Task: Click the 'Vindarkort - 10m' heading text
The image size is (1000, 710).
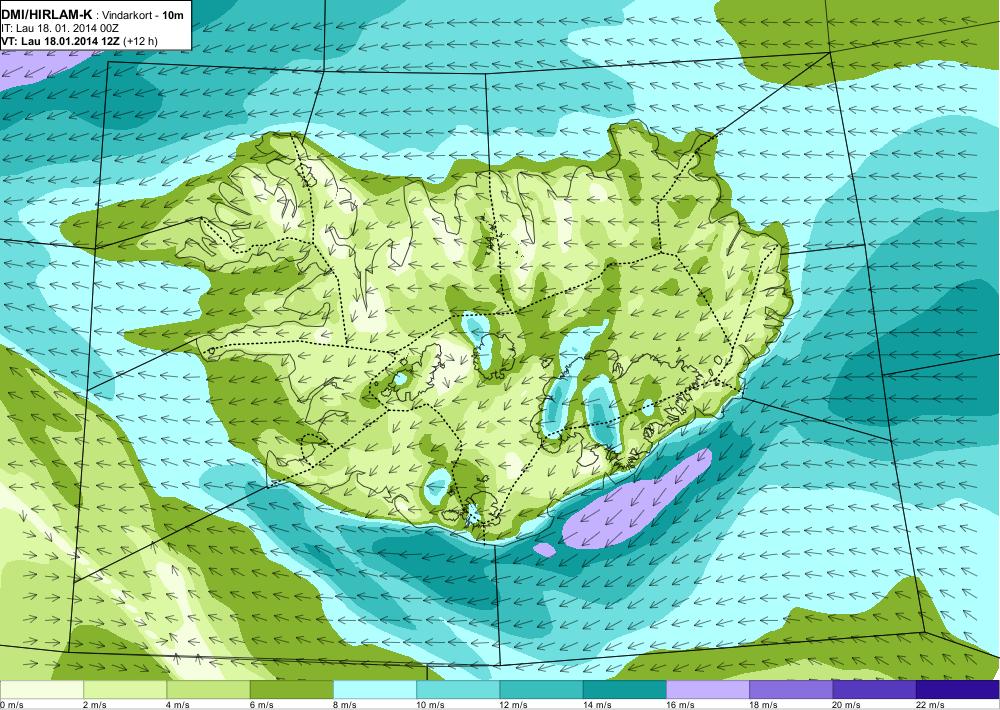Action: point(140,13)
